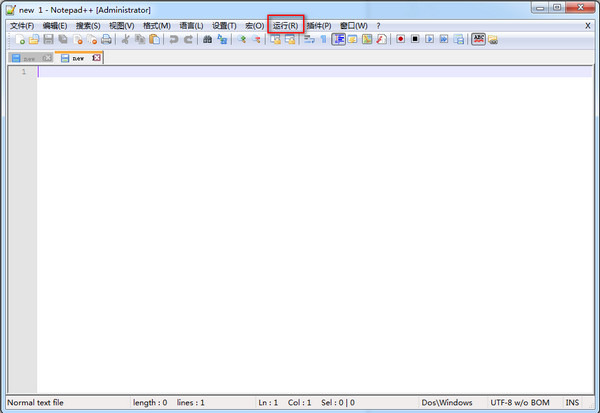This screenshot has height=413, width=600.
Task: Click the Cut scissors icon
Action: pyautogui.click(x=125, y=39)
